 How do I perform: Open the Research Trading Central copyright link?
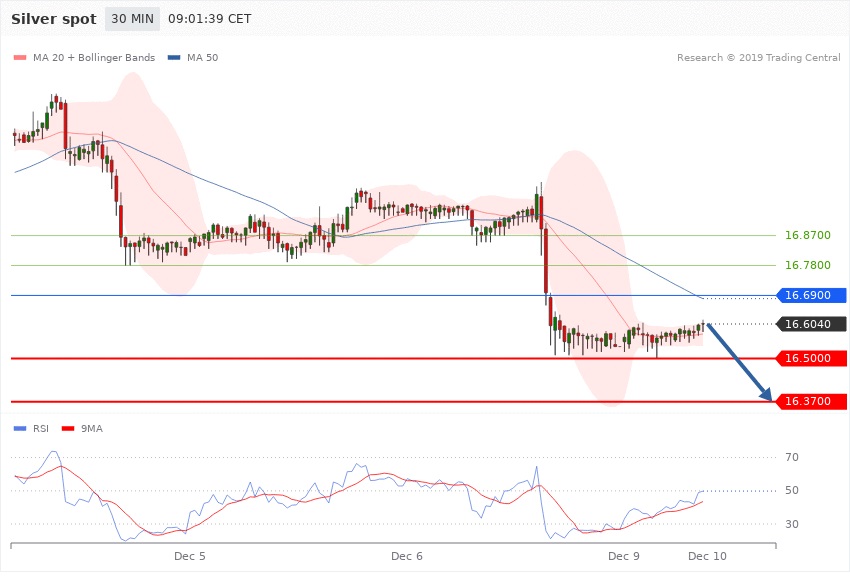(758, 58)
